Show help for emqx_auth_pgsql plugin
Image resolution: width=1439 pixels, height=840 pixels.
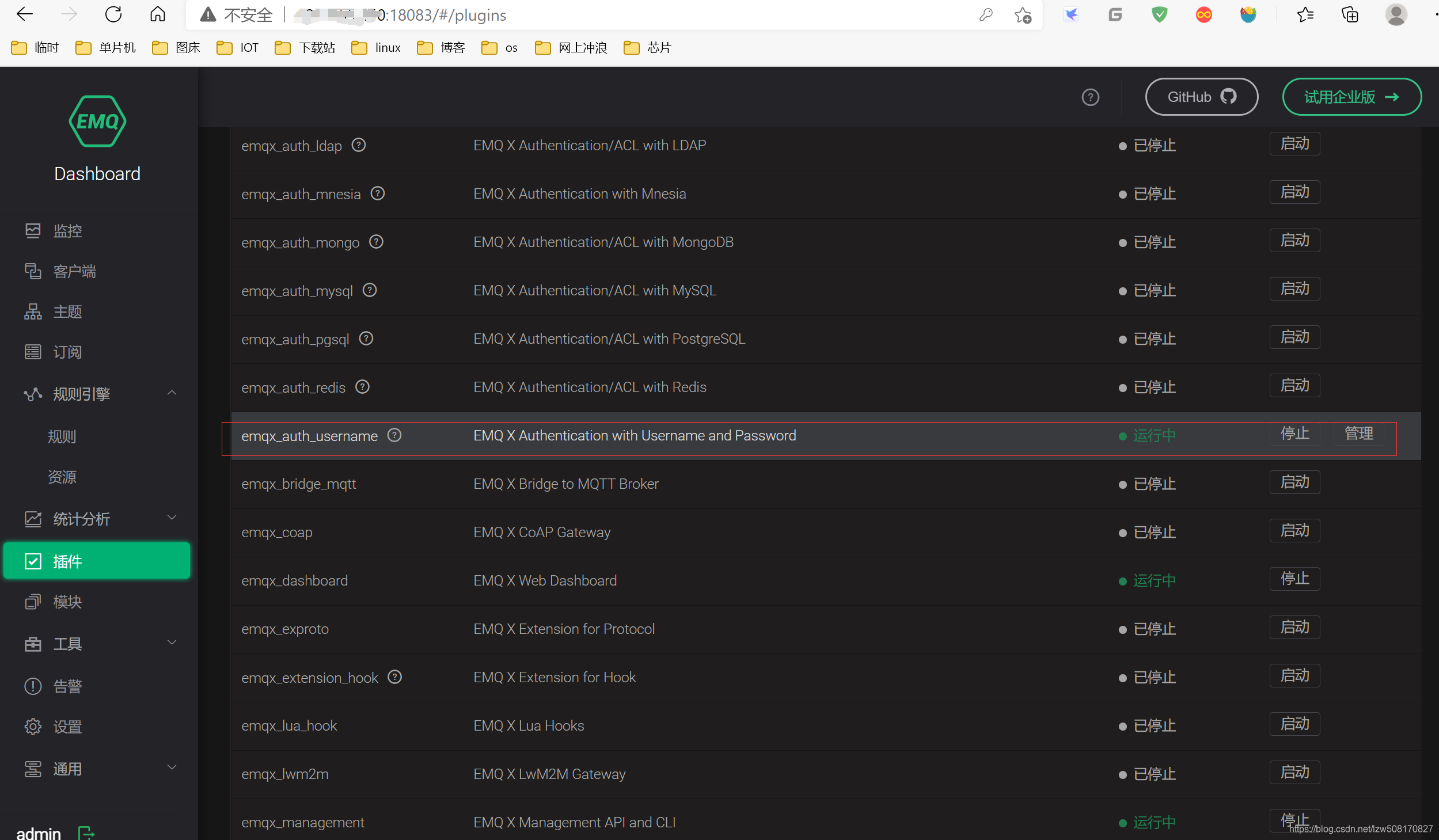[x=366, y=339]
